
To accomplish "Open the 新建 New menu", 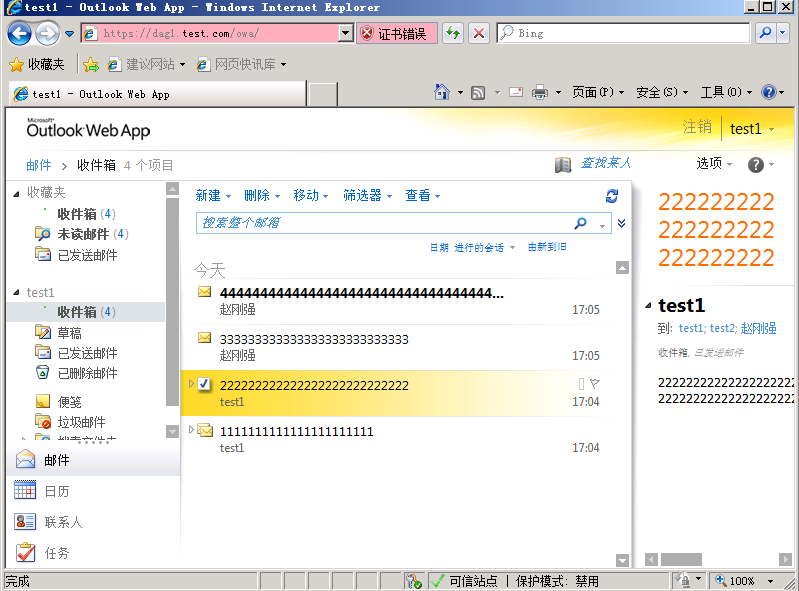I will pyautogui.click(x=213, y=196).
